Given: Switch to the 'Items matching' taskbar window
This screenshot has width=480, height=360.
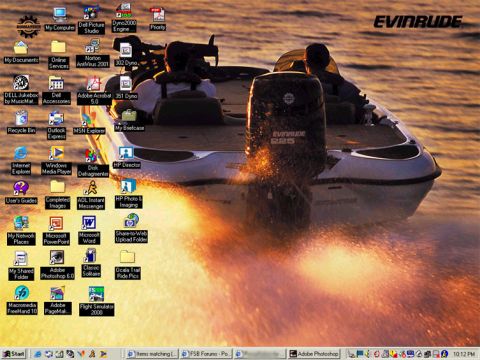Looking at the screenshot, I should pos(153,354).
